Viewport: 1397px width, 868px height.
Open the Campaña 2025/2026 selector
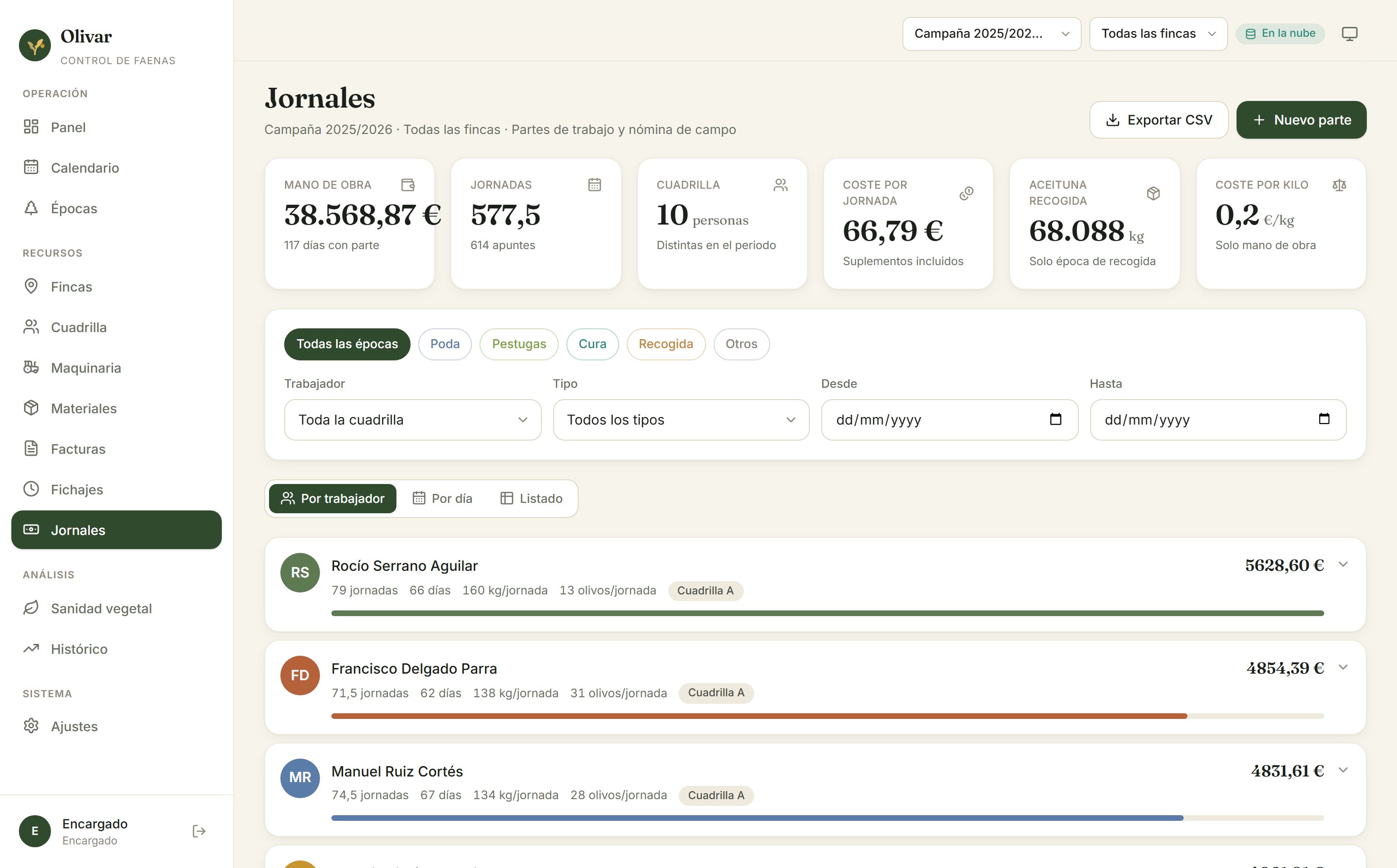(992, 34)
